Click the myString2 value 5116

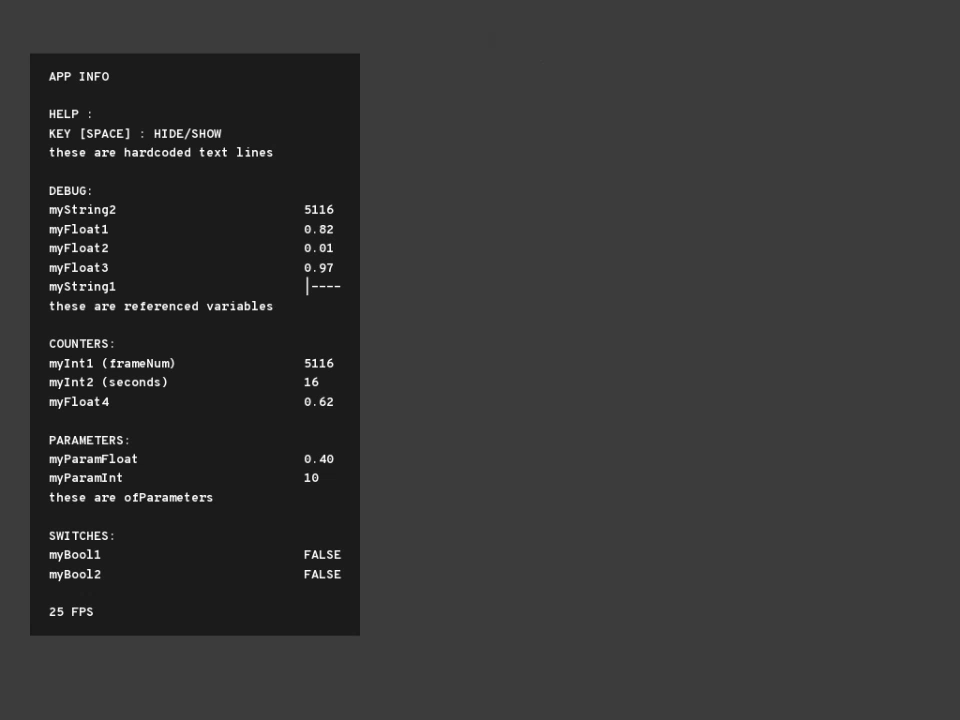pos(319,210)
